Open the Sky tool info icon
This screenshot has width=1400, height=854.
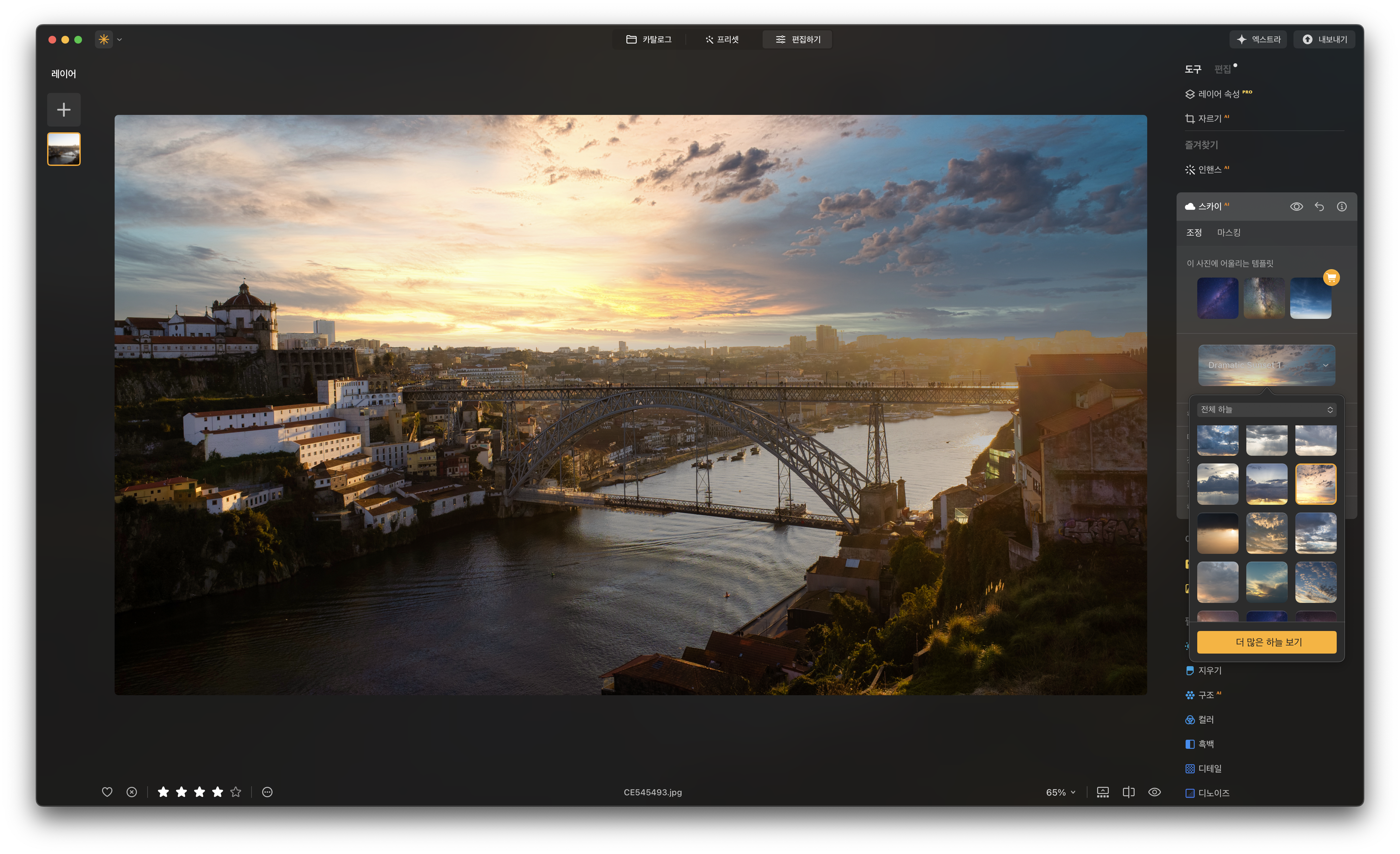pos(1342,207)
